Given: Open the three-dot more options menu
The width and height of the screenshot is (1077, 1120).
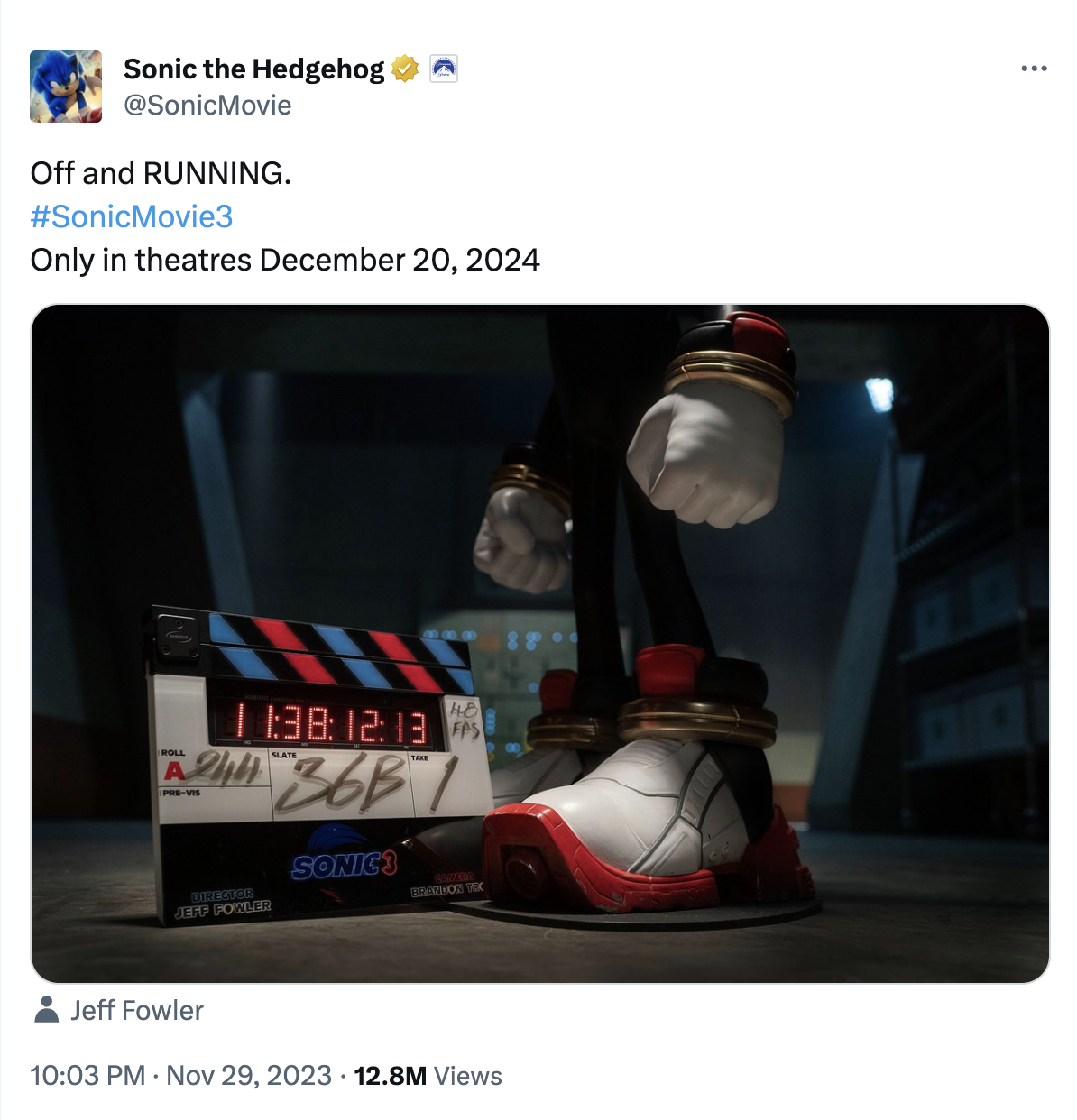Looking at the screenshot, I should 1034,69.
